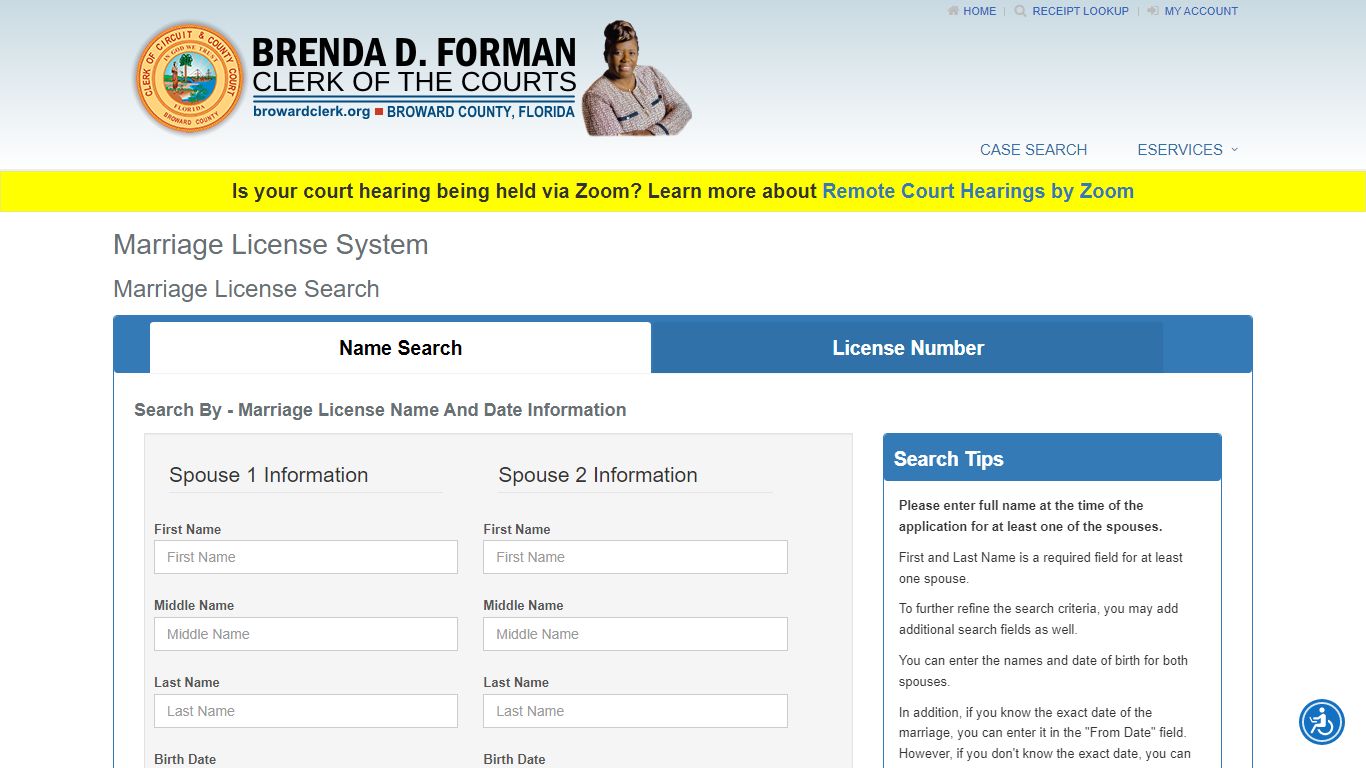Open the CASE SEARCH menu item
The width and height of the screenshot is (1366, 768).
1033,150
